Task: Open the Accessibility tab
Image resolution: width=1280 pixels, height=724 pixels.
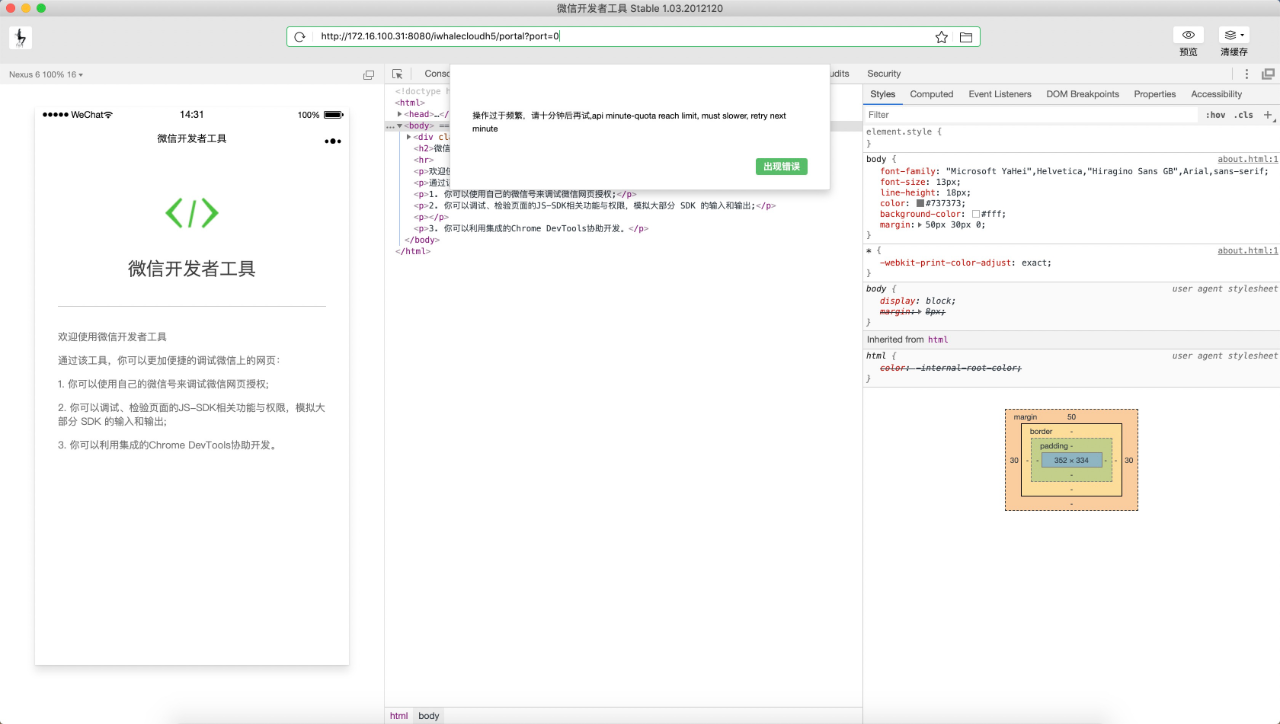Action: [1217, 94]
